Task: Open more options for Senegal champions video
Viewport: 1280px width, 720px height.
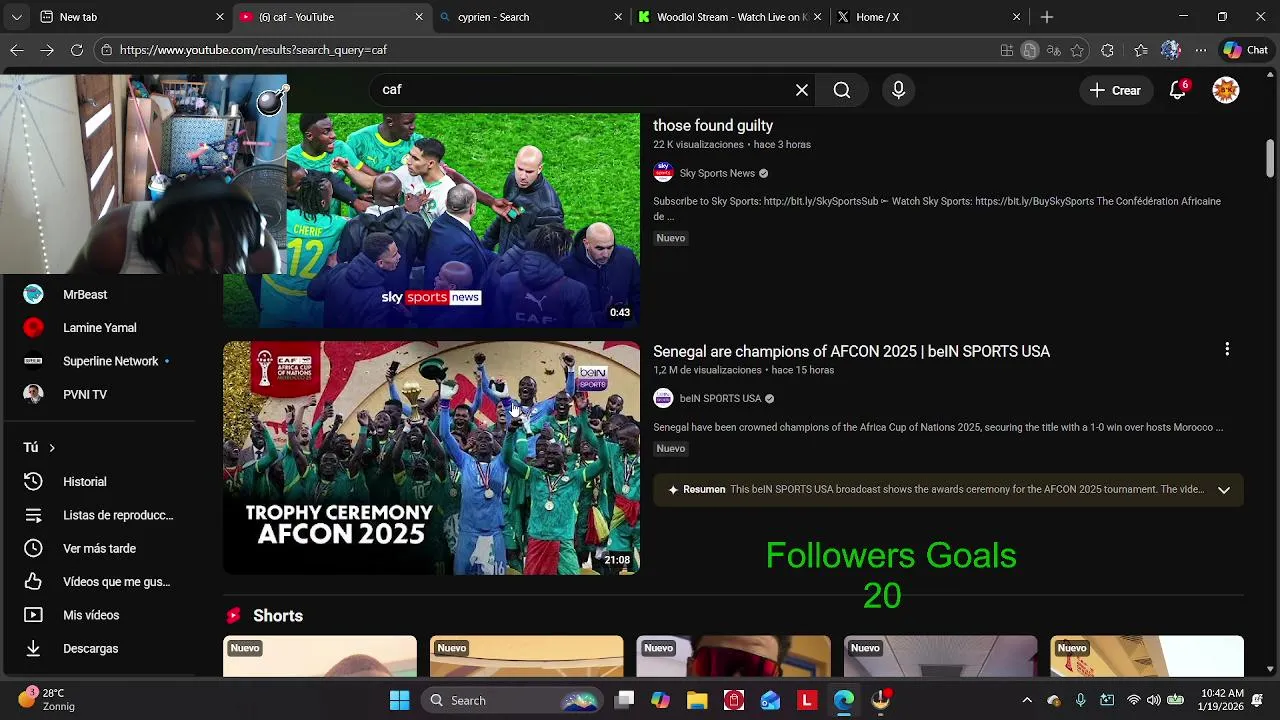Action: click(x=1227, y=349)
